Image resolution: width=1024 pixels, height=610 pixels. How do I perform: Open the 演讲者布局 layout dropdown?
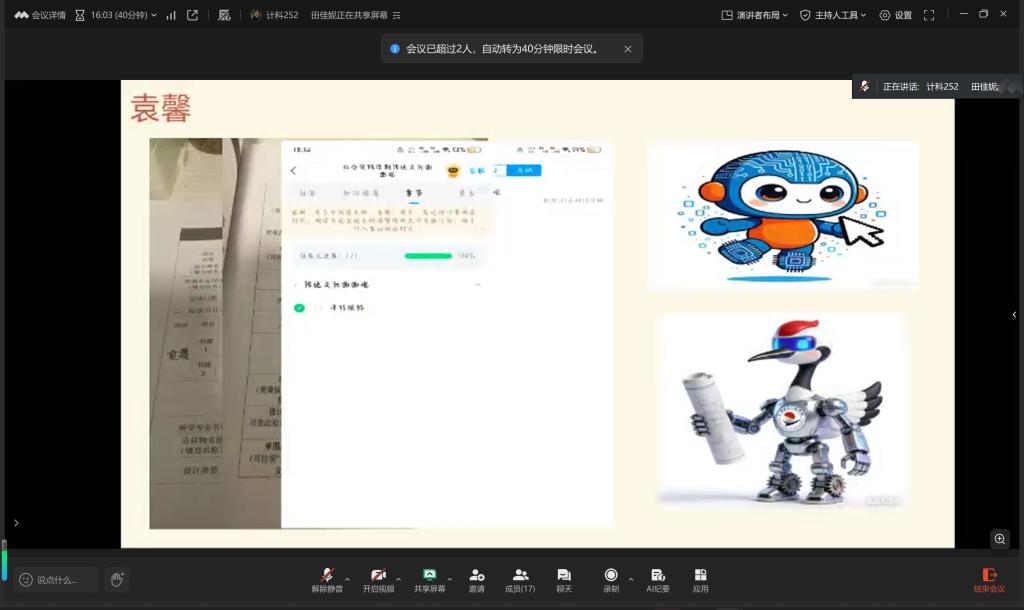click(755, 15)
